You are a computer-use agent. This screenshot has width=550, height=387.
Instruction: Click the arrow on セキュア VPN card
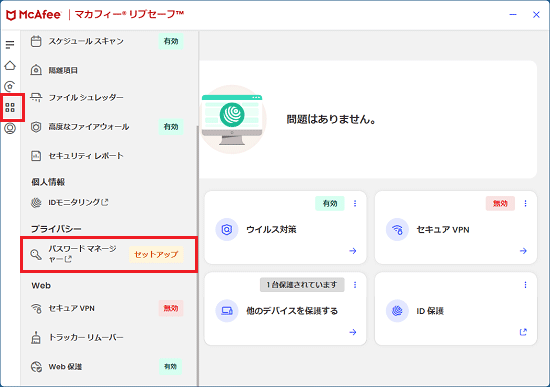pyautogui.click(x=523, y=251)
